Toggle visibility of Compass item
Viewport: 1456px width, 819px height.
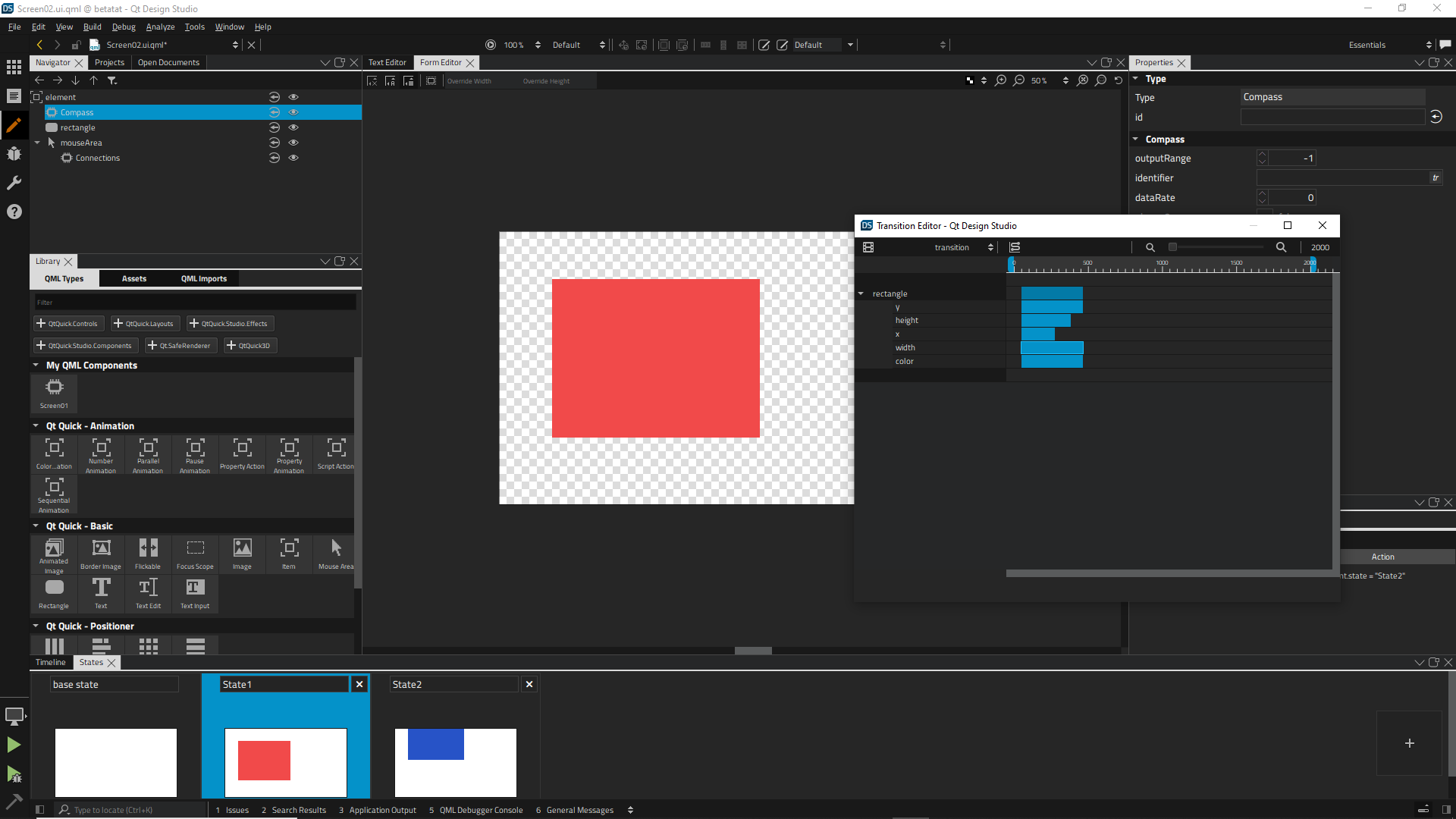click(293, 112)
